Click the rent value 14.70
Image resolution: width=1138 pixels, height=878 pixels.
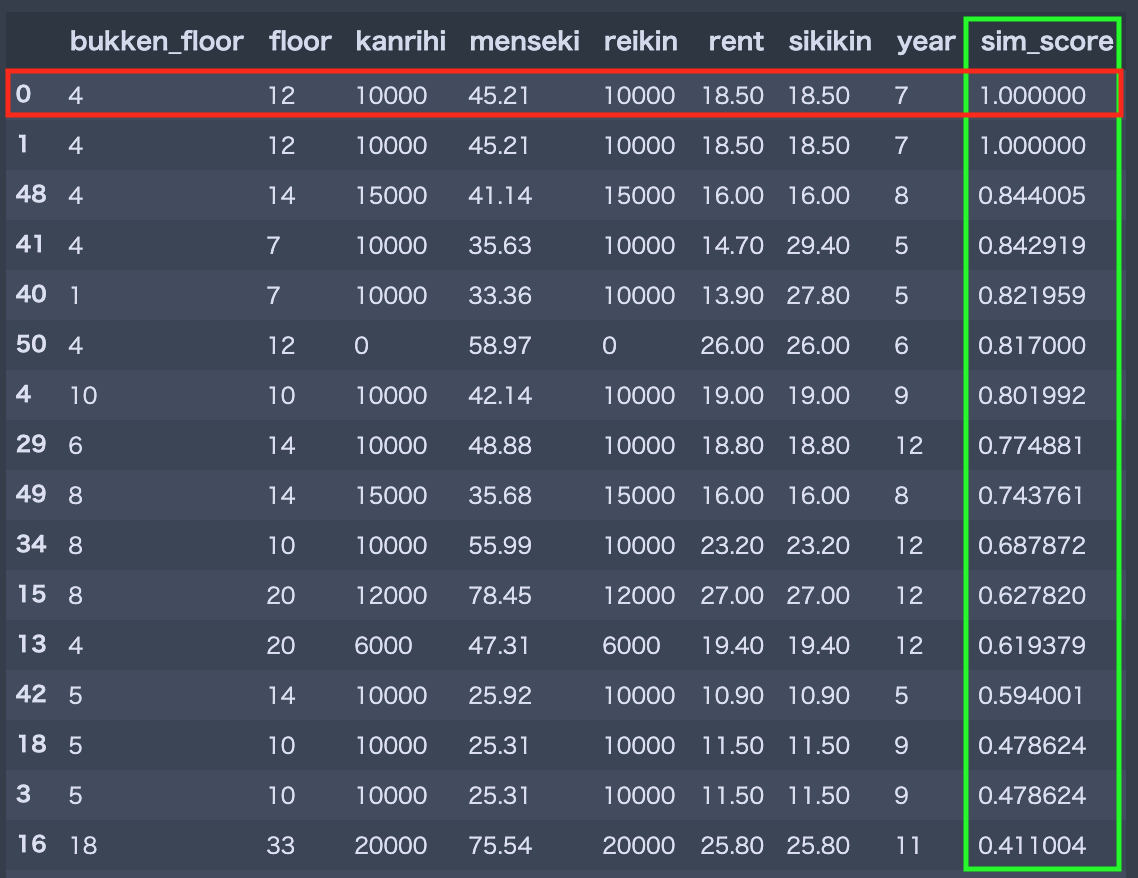pos(732,245)
